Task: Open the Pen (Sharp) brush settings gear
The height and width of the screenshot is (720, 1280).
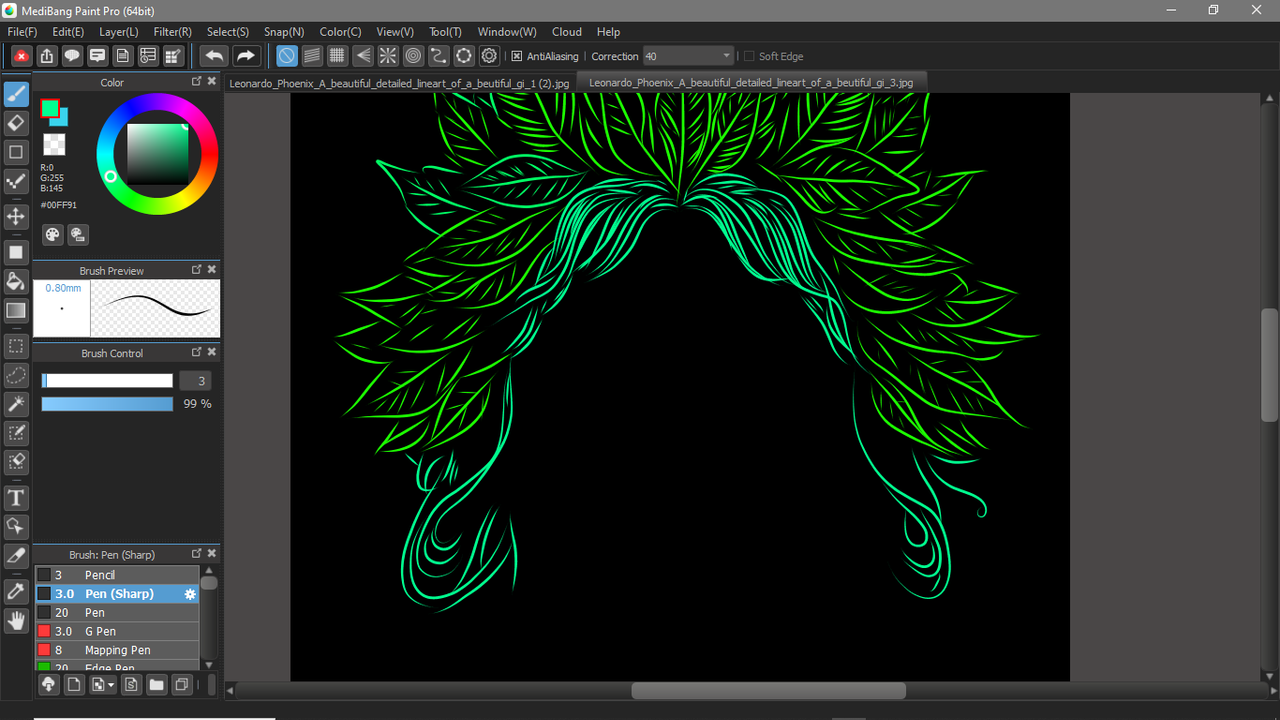Action: coord(190,594)
